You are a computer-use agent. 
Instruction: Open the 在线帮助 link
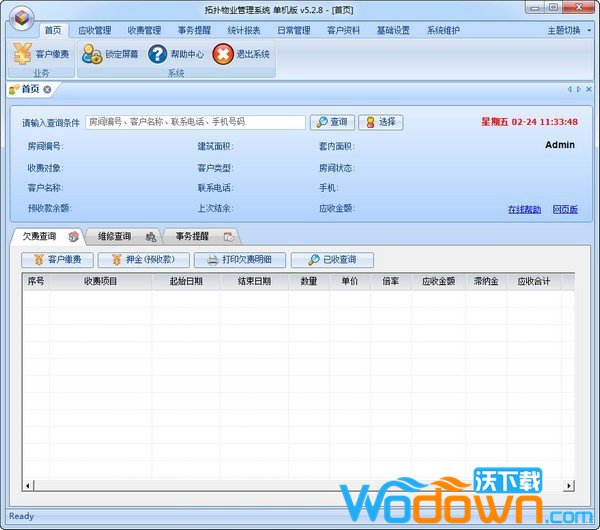524,209
